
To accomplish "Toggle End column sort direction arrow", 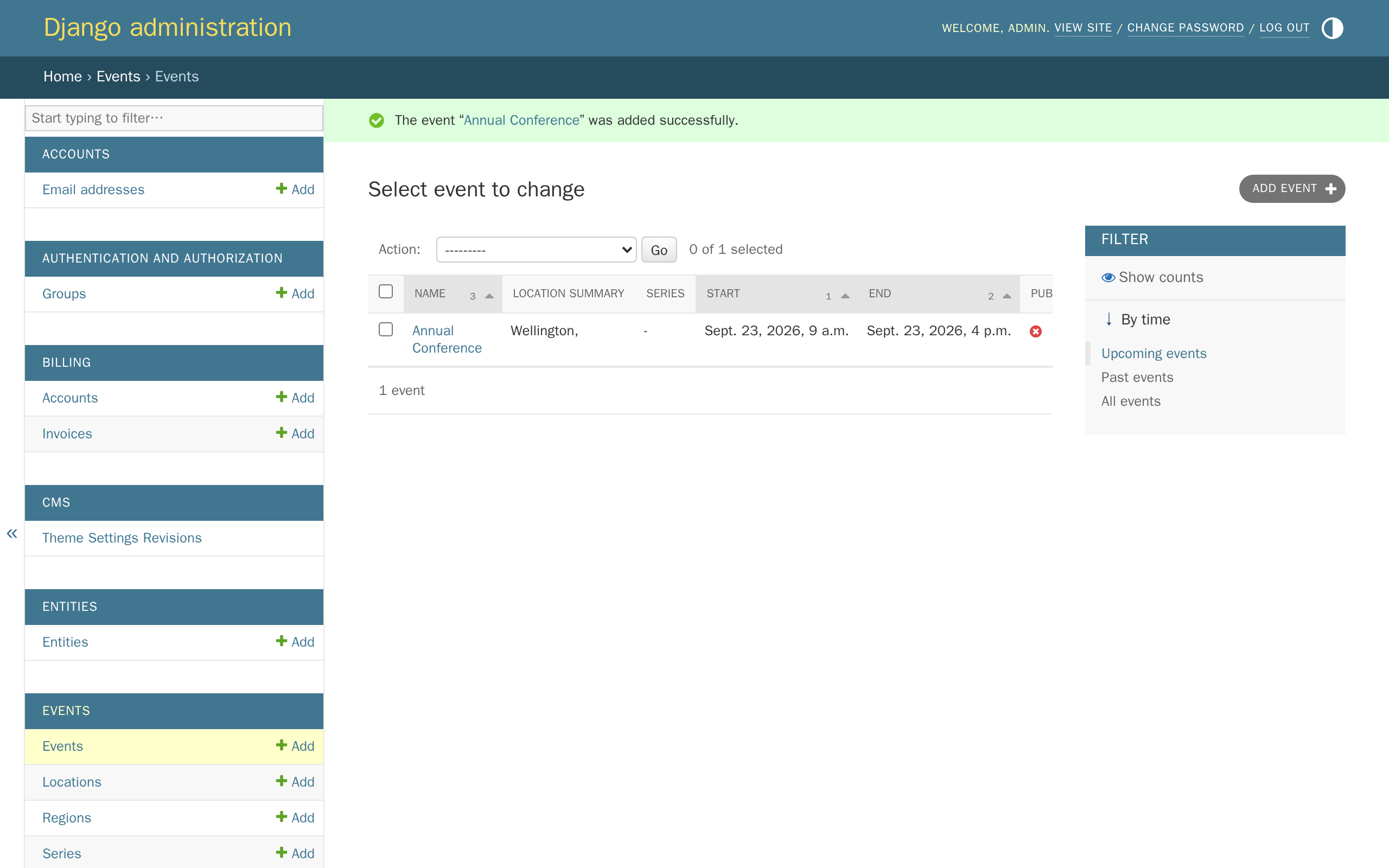I will point(1006,296).
